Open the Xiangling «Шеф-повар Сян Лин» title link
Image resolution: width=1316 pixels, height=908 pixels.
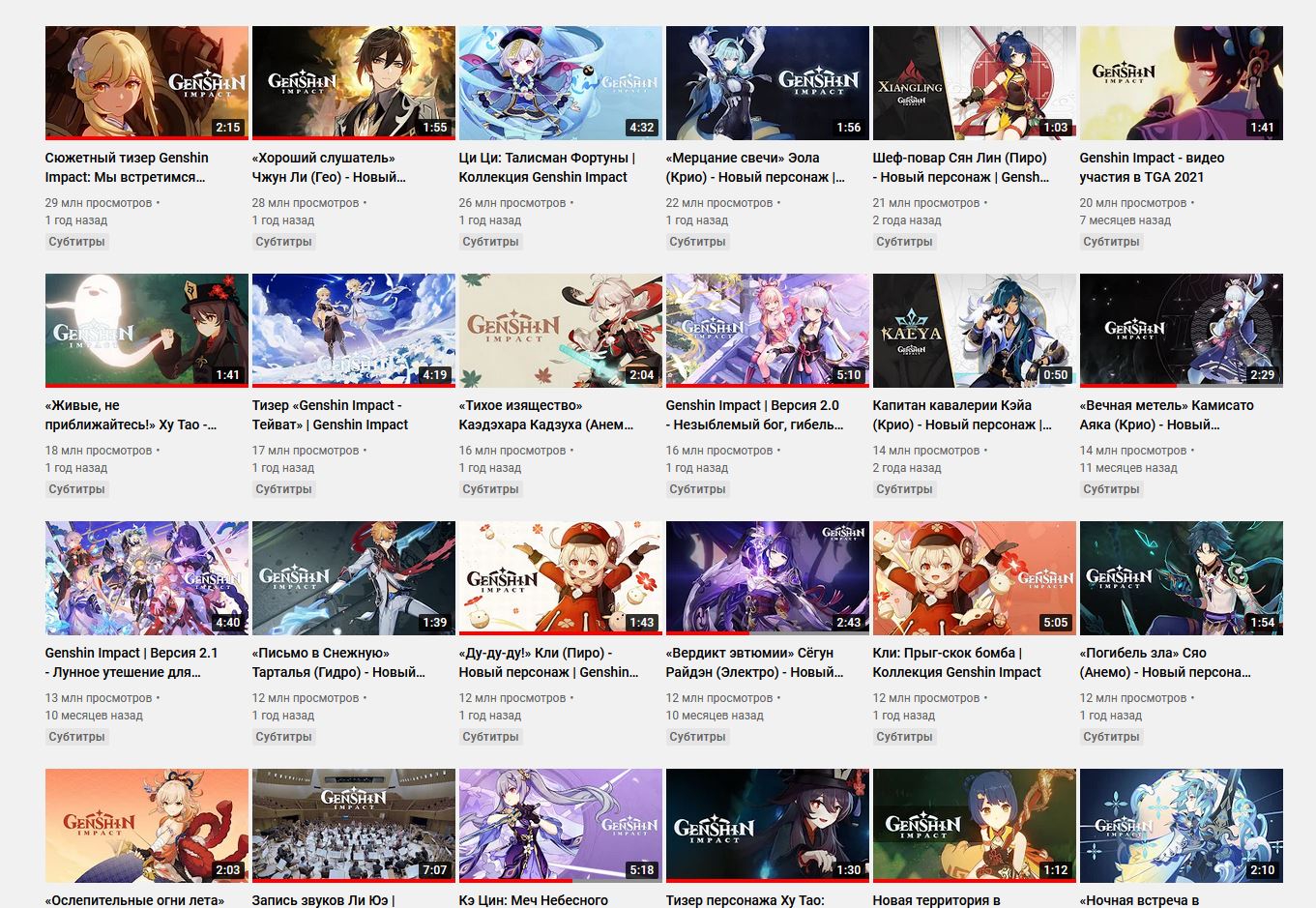point(961,167)
